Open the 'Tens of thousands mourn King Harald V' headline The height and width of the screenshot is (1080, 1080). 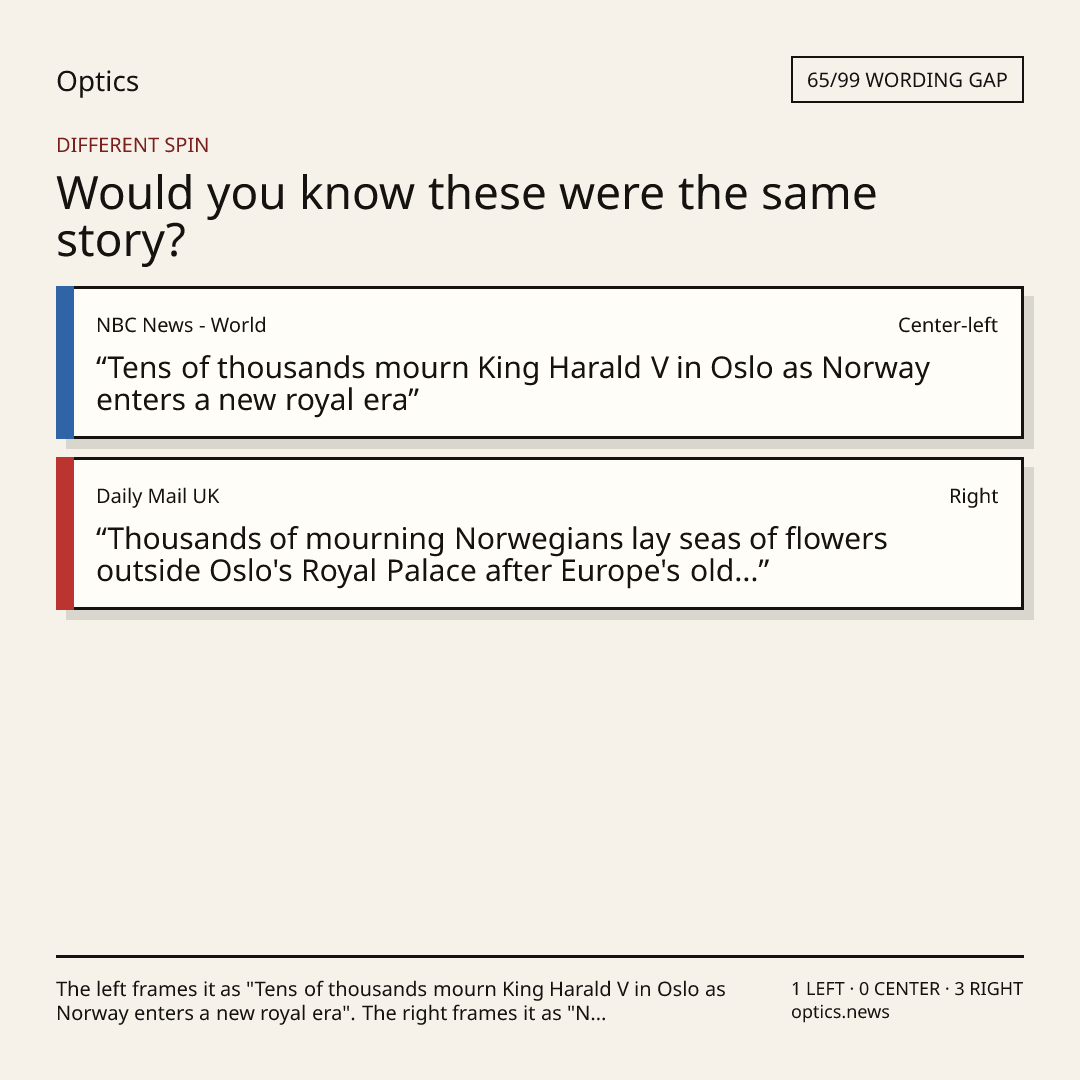click(x=512, y=384)
